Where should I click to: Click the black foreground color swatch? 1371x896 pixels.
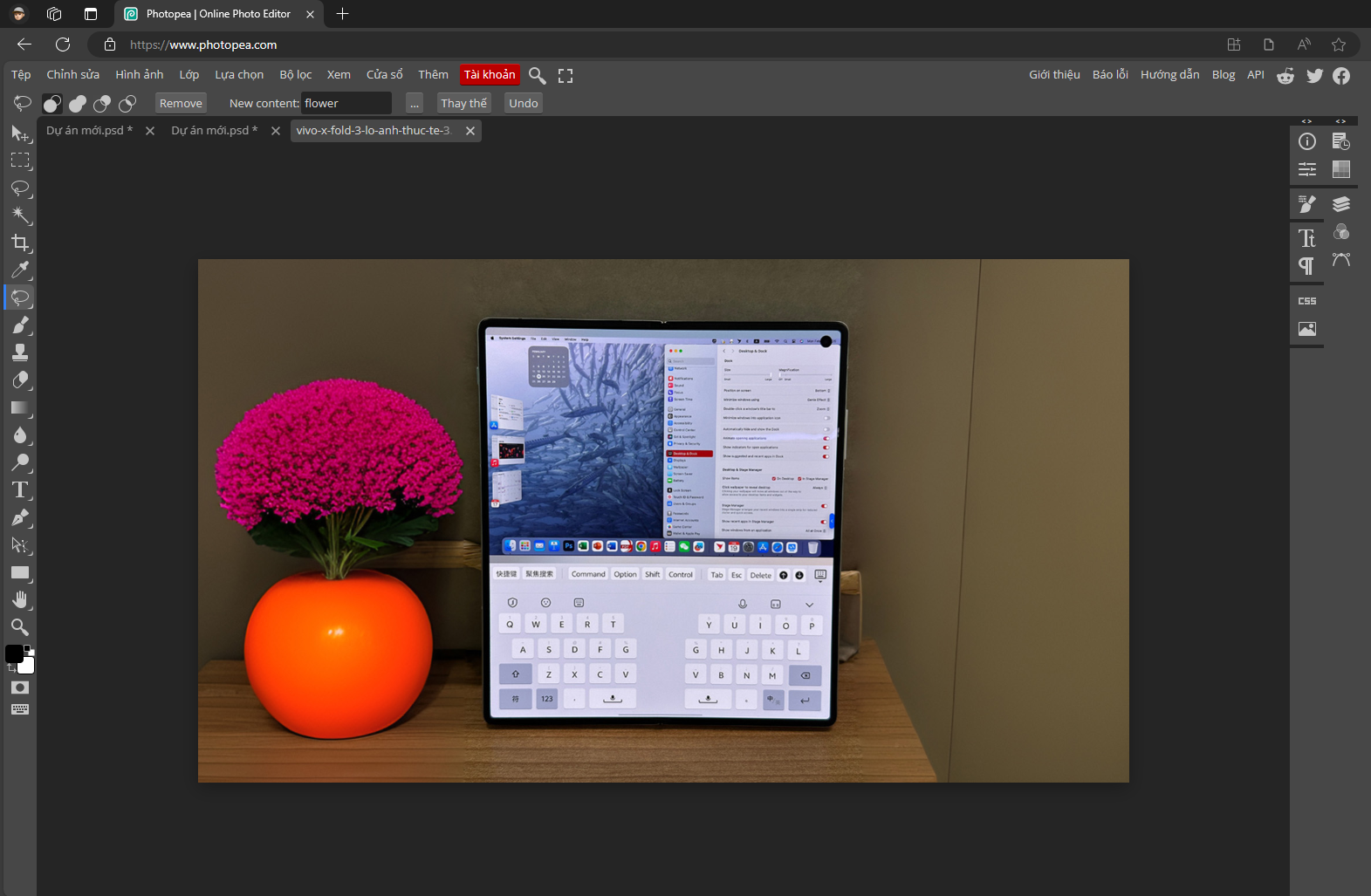pos(13,653)
